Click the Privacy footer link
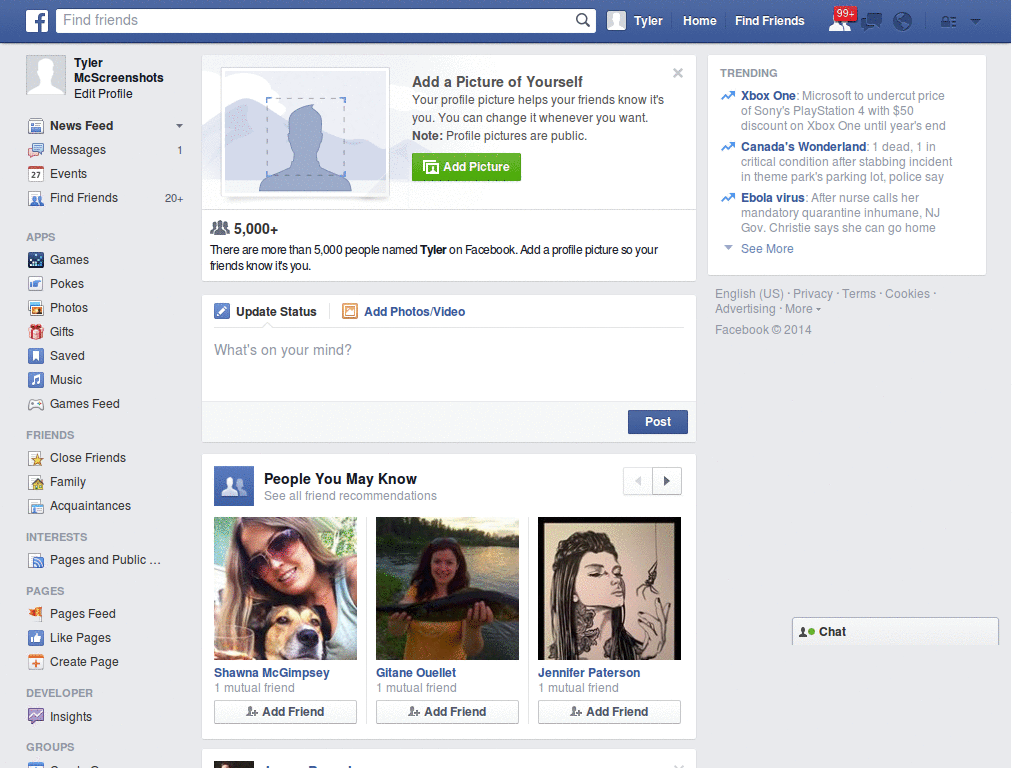 point(812,294)
